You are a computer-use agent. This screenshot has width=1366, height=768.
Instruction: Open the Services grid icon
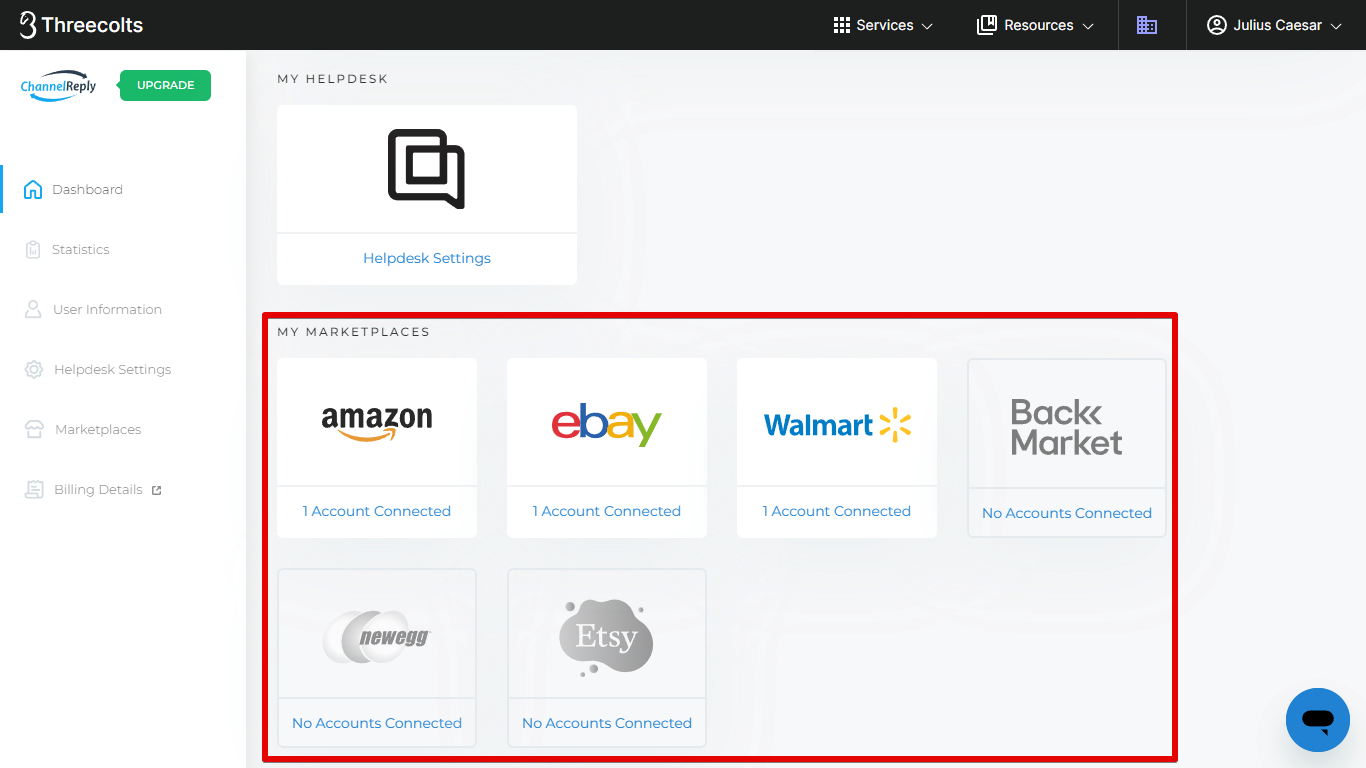pos(841,25)
